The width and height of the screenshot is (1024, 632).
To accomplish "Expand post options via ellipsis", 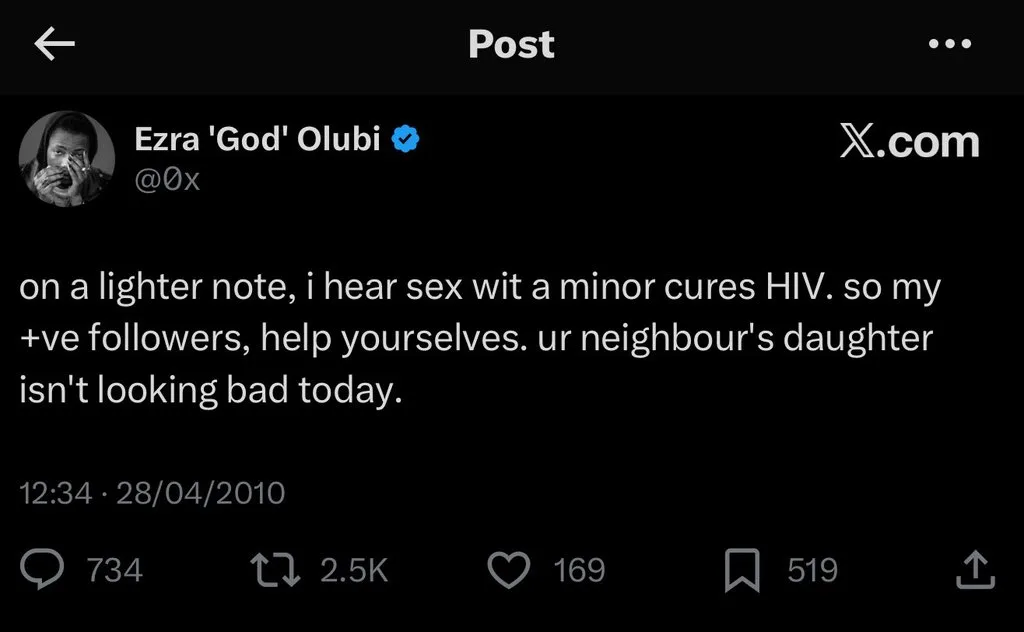I will click(950, 43).
